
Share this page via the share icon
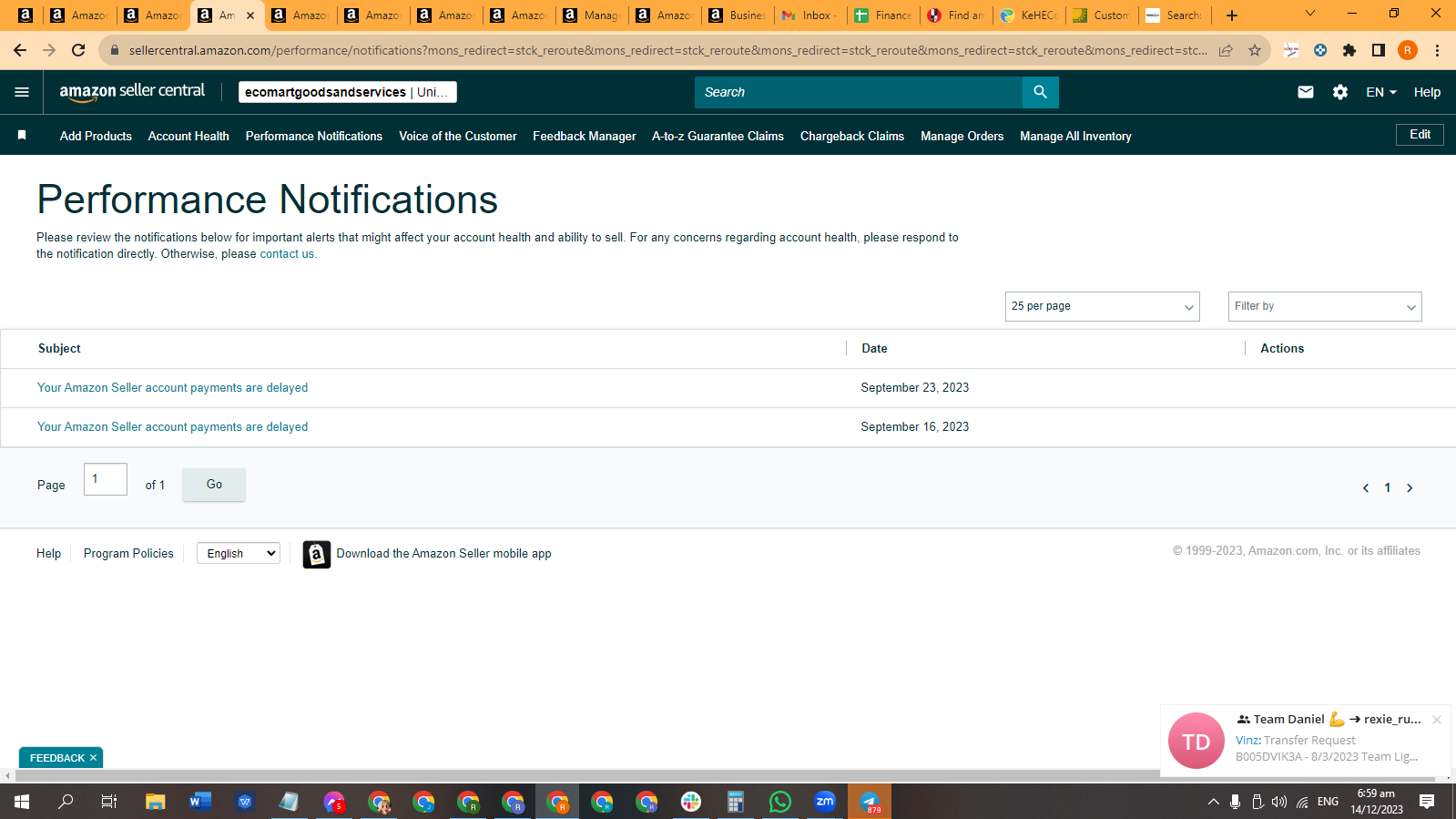1226,50
